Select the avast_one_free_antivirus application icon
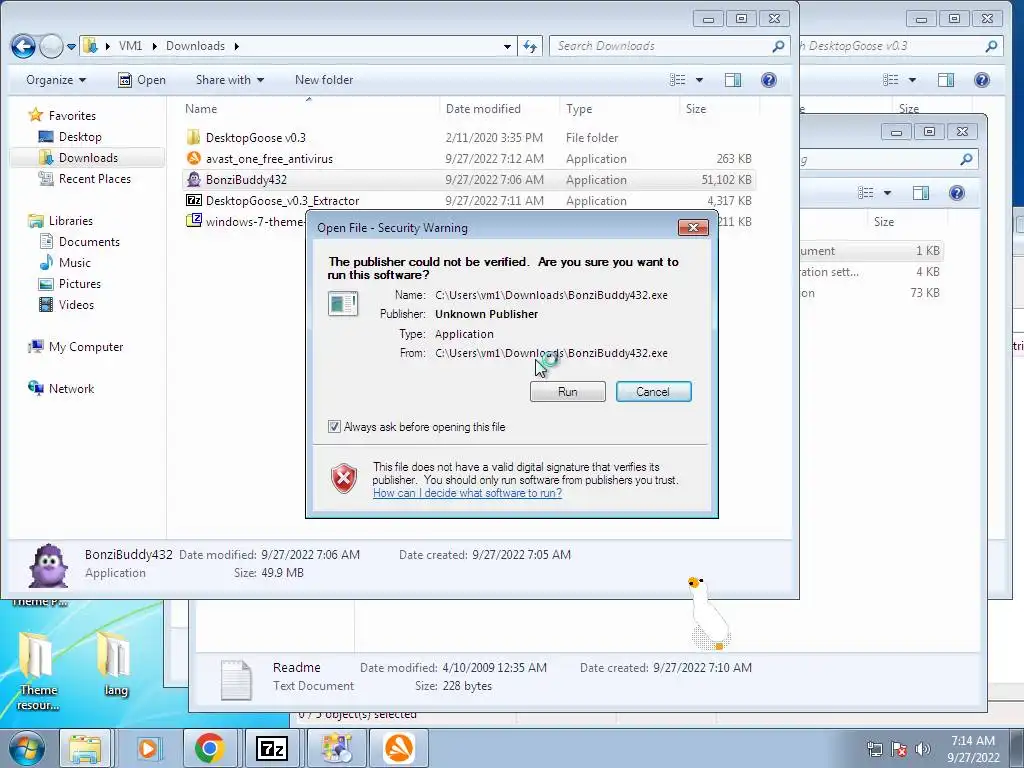Screen dimensions: 1024x768 pyautogui.click(x=193, y=158)
